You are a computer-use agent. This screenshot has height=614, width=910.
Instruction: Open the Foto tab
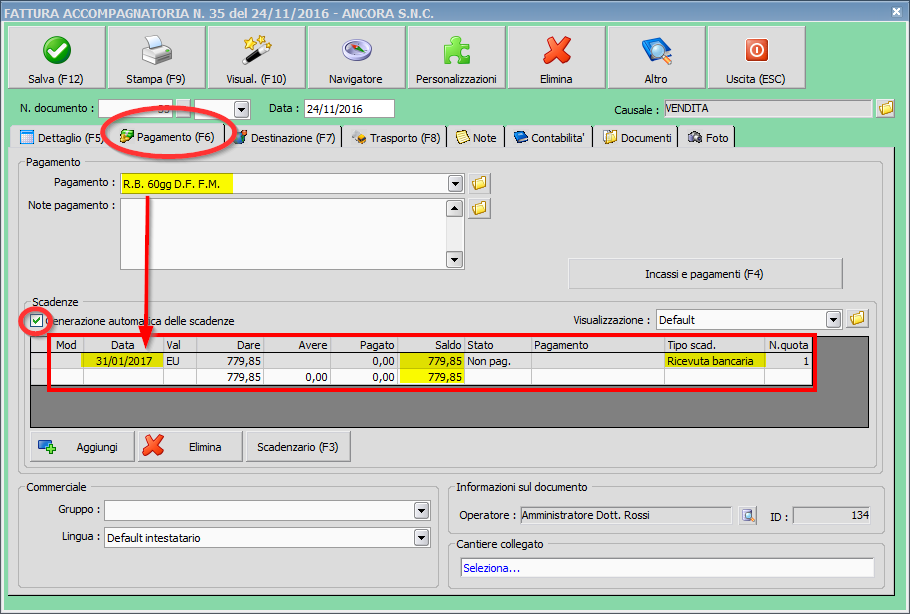point(708,138)
